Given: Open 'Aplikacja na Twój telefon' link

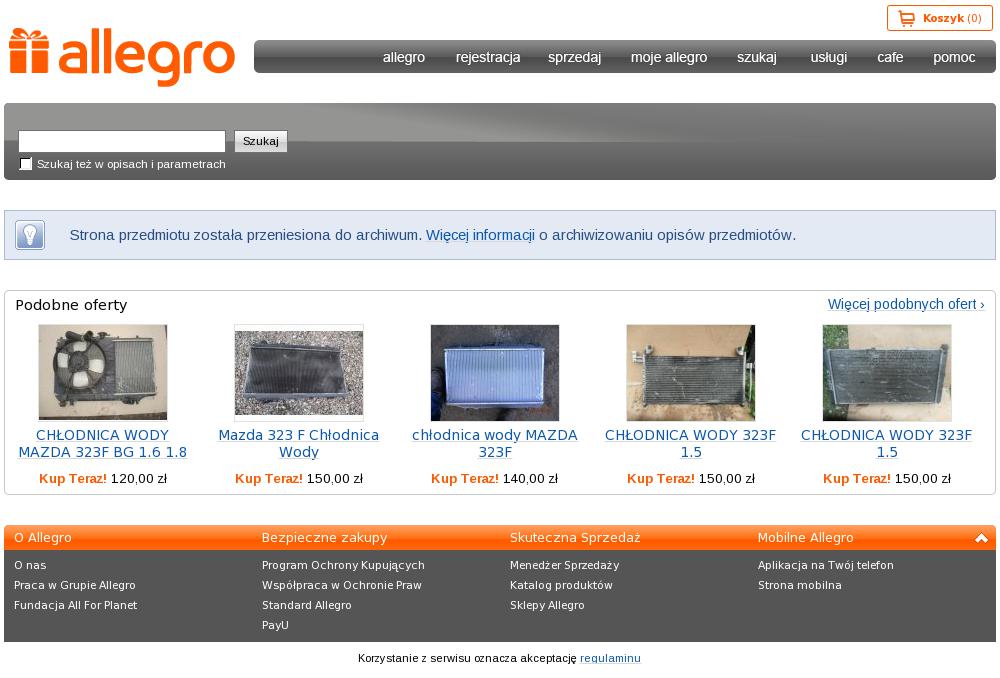Looking at the screenshot, I should [826, 565].
